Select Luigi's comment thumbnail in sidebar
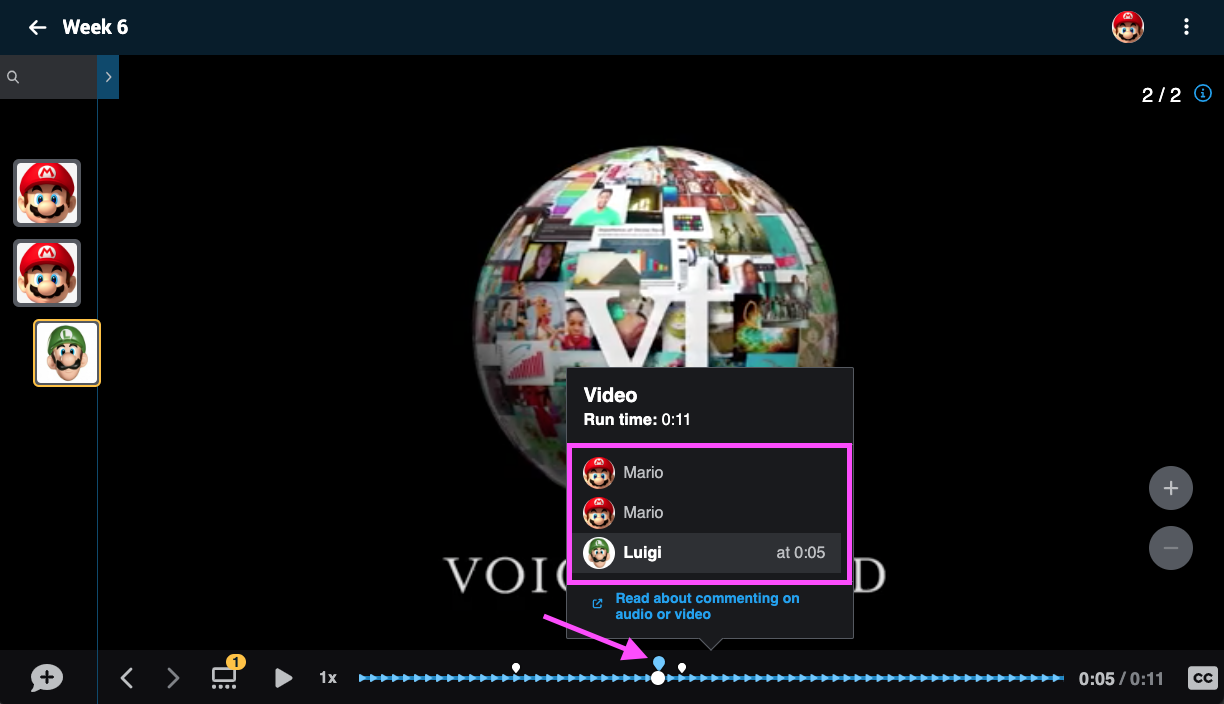Screen dimensions: 1224x704 (x=67, y=353)
